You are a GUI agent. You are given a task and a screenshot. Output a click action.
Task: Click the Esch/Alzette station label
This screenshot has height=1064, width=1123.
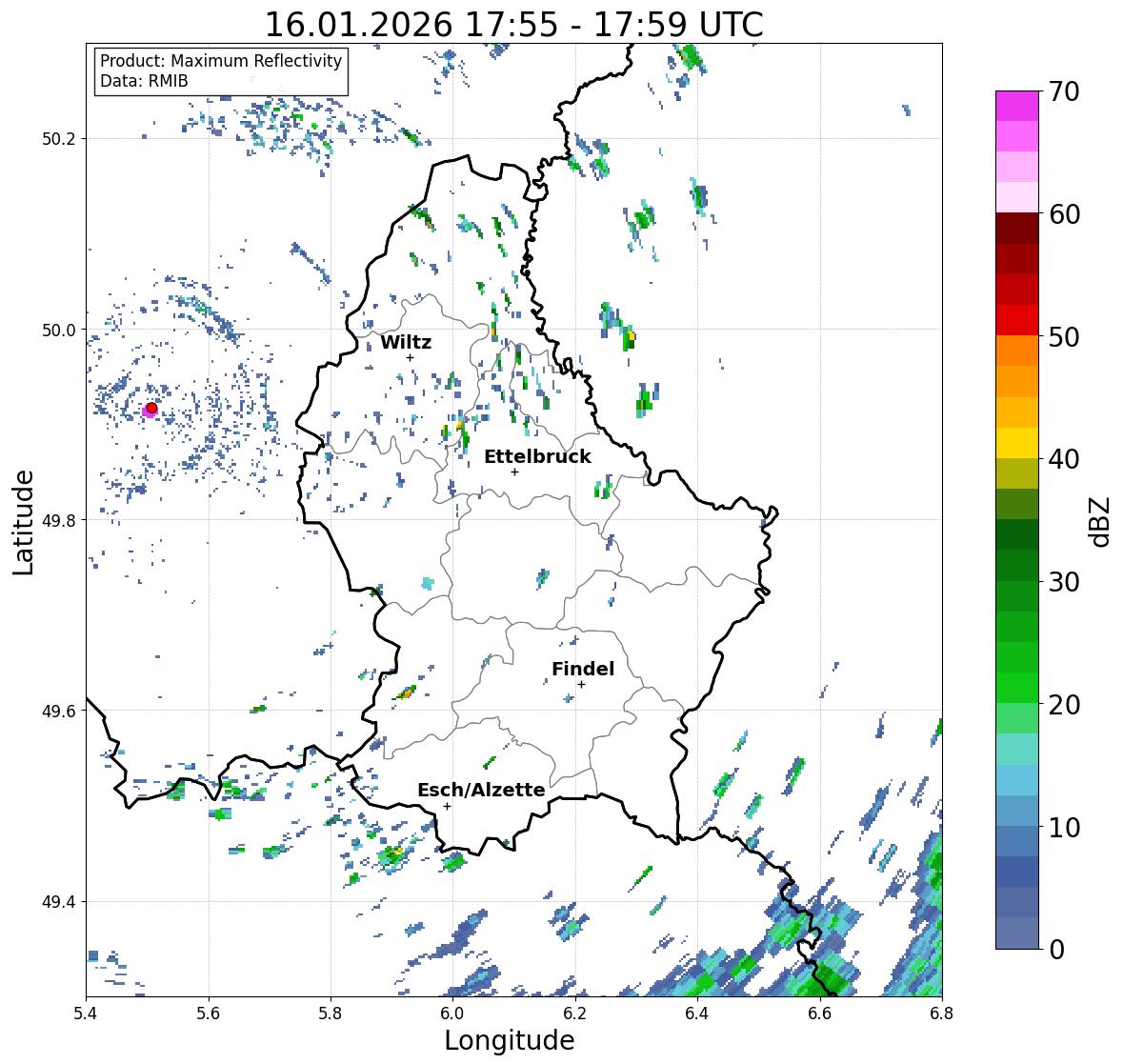[481, 790]
